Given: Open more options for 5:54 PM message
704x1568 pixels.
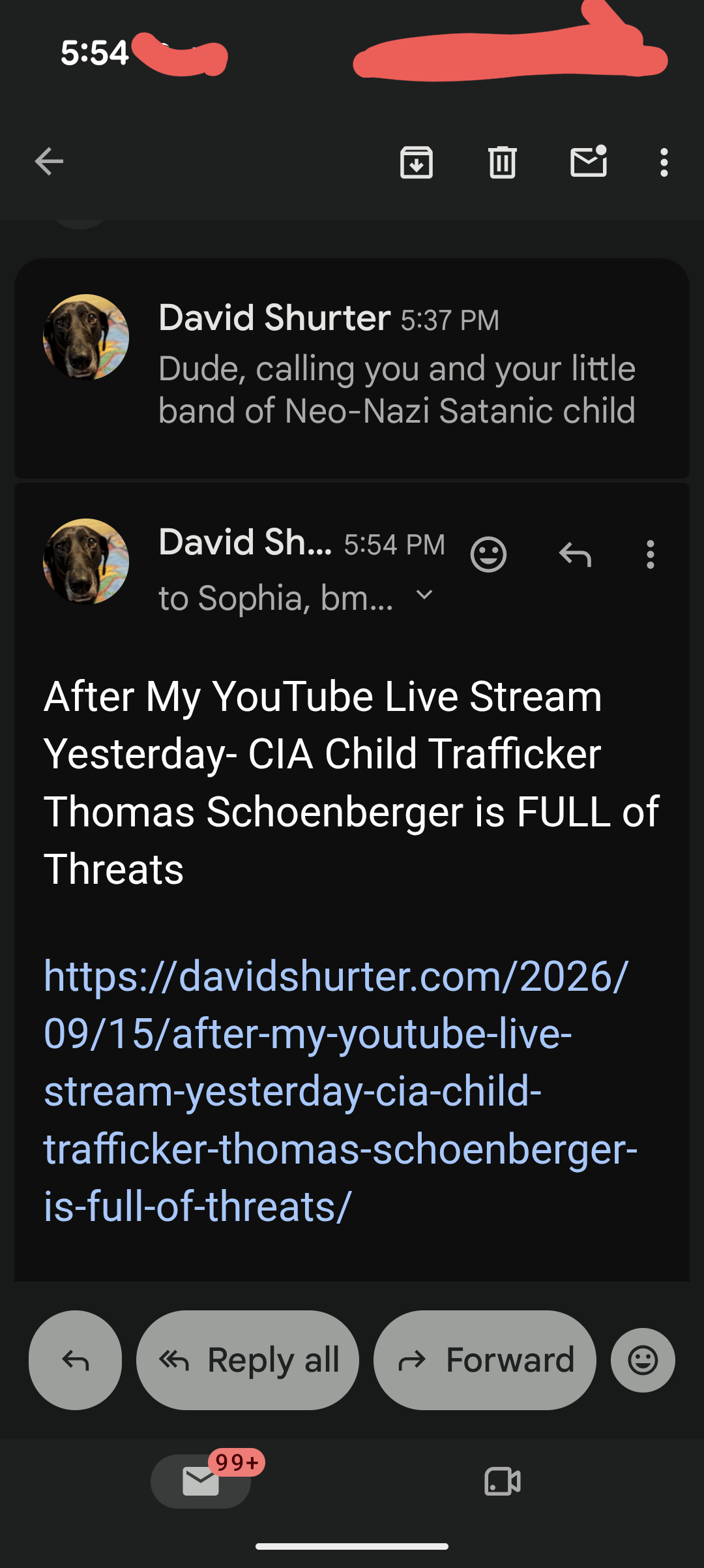Looking at the screenshot, I should click(650, 555).
